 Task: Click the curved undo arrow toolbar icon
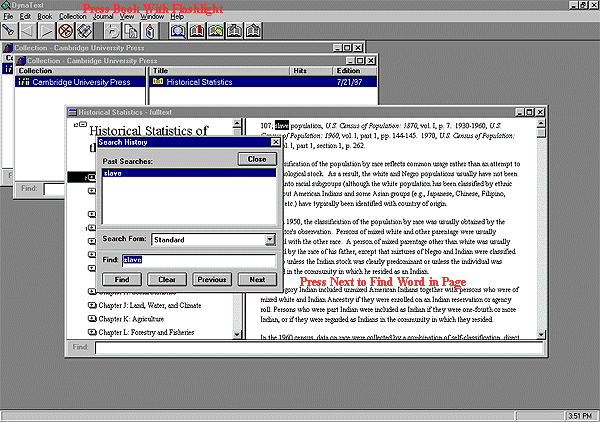(114, 31)
